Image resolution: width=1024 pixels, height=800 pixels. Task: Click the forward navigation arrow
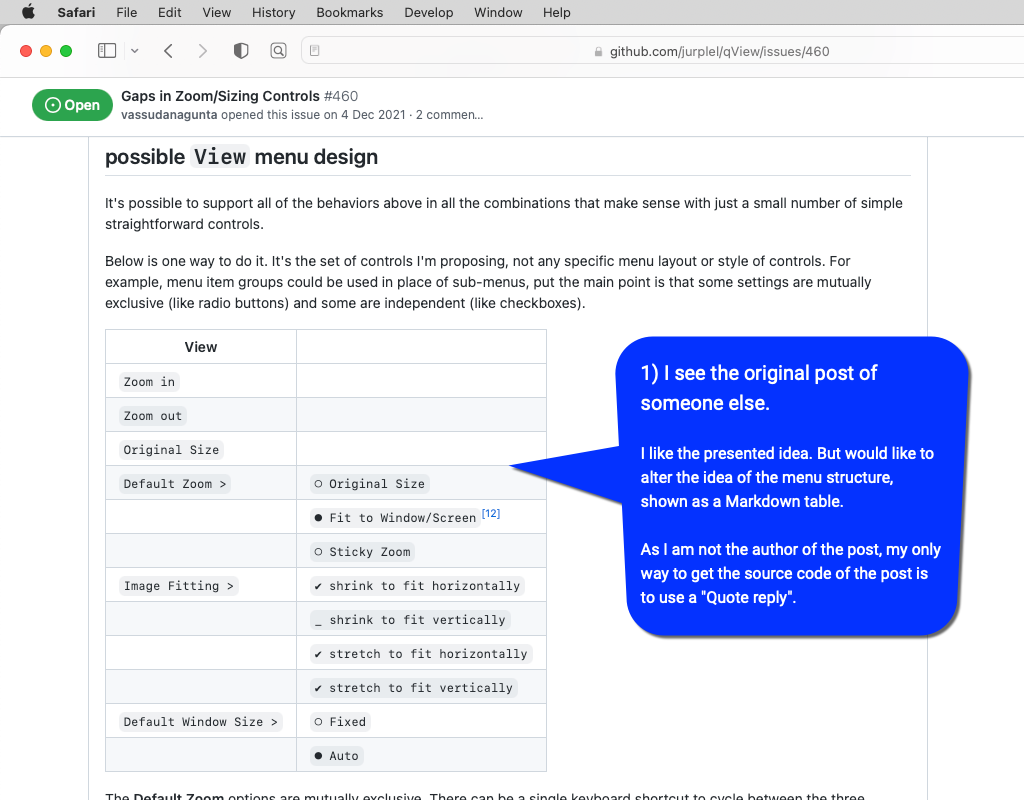[x=202, y=50]
